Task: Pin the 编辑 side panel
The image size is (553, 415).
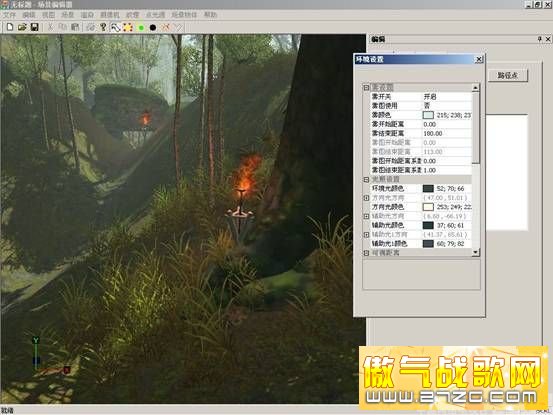Action: coord(540,39)
